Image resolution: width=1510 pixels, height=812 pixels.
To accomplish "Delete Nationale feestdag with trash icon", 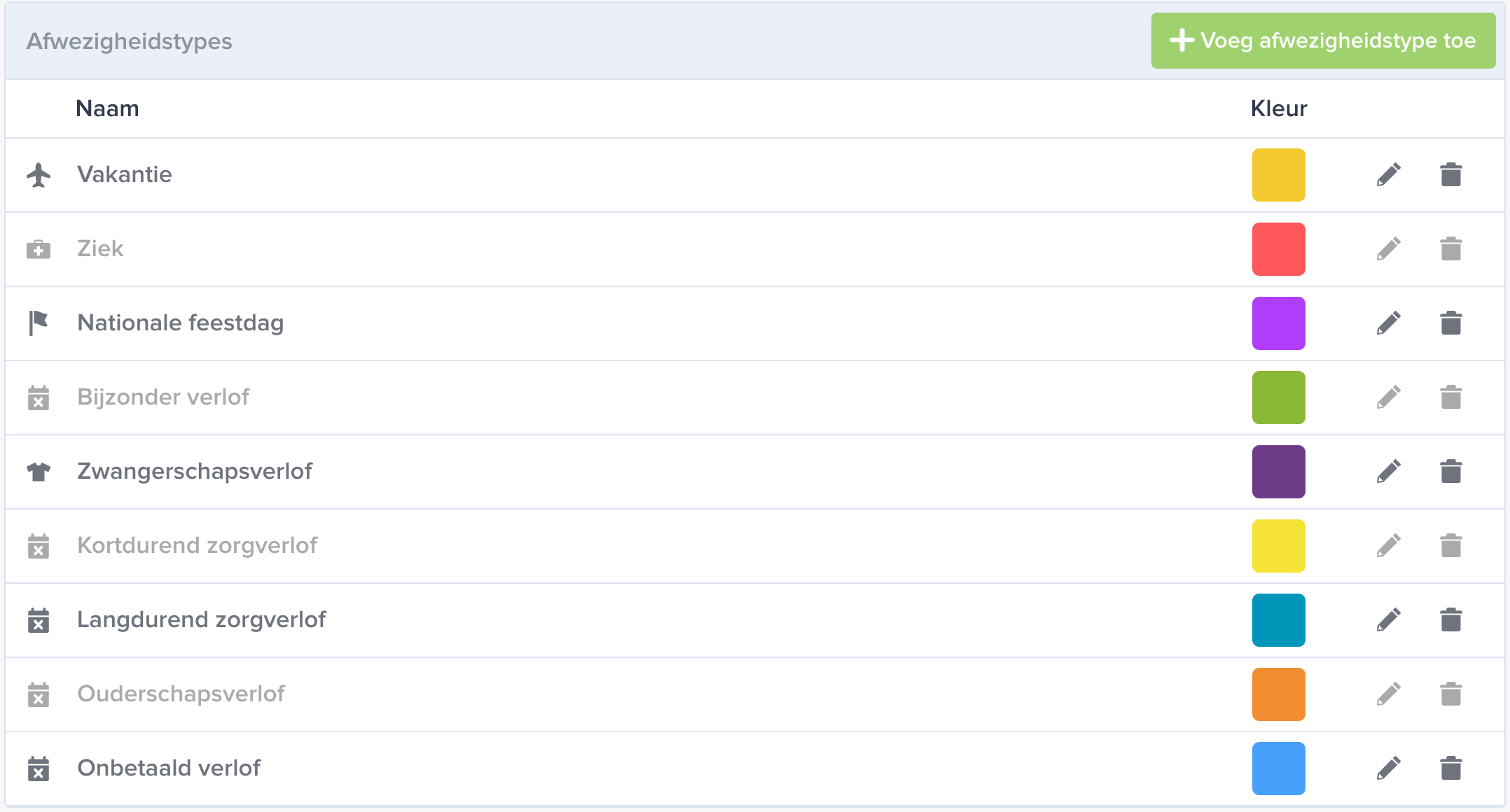I will [1451, 323].
